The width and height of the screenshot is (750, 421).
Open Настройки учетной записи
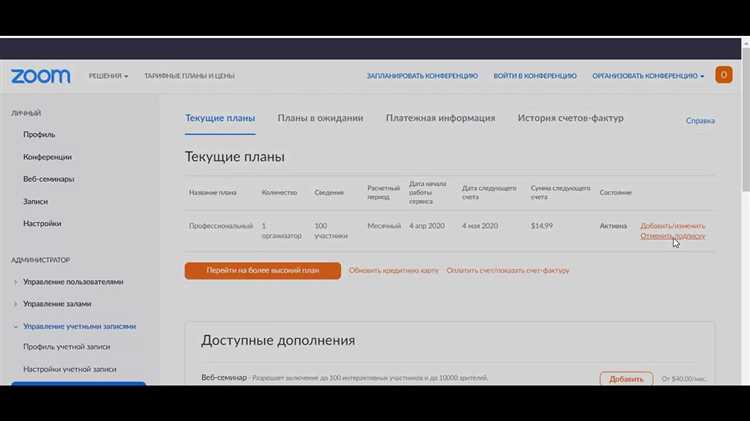point(70,369)
